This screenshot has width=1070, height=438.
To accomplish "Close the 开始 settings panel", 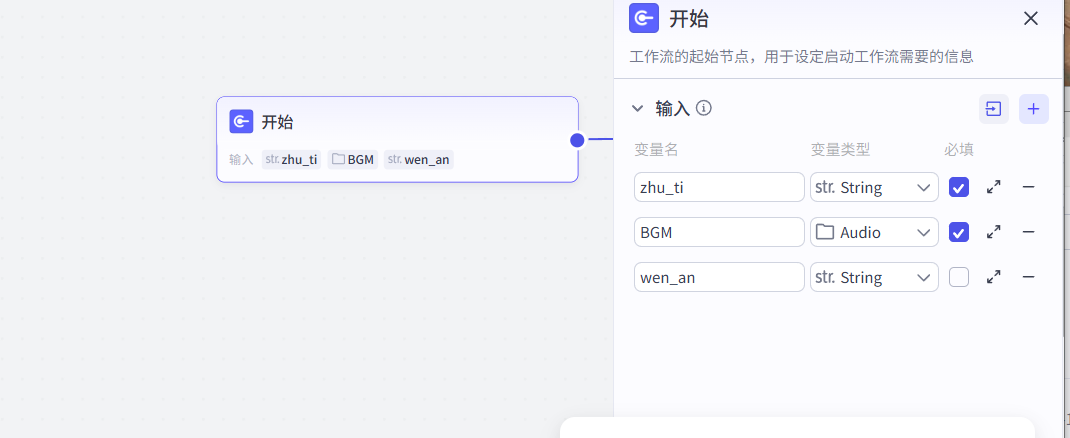I will (x=1031, y=18).
